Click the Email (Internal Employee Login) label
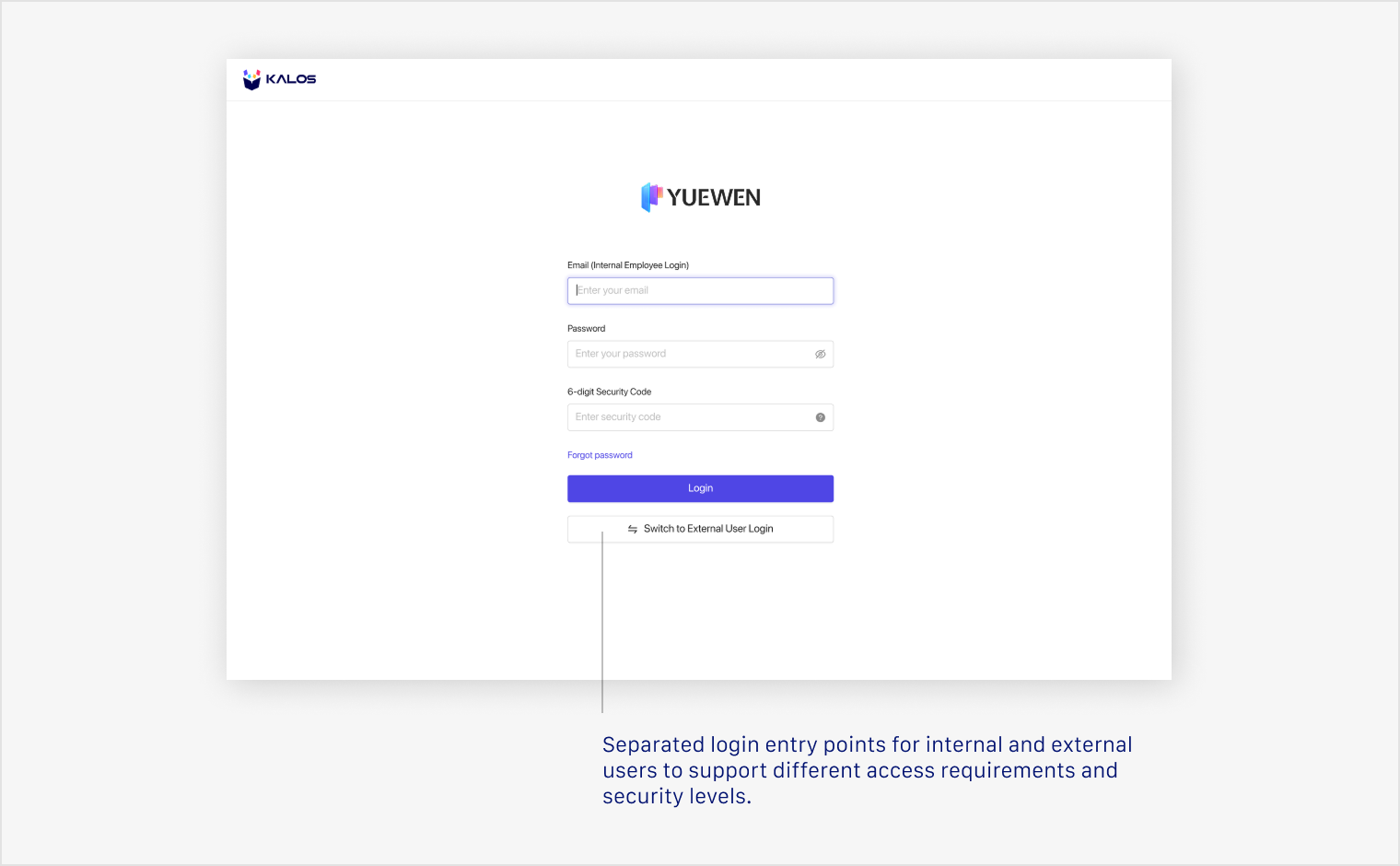This screenshot has width=1400, height=866. (628, 264)
